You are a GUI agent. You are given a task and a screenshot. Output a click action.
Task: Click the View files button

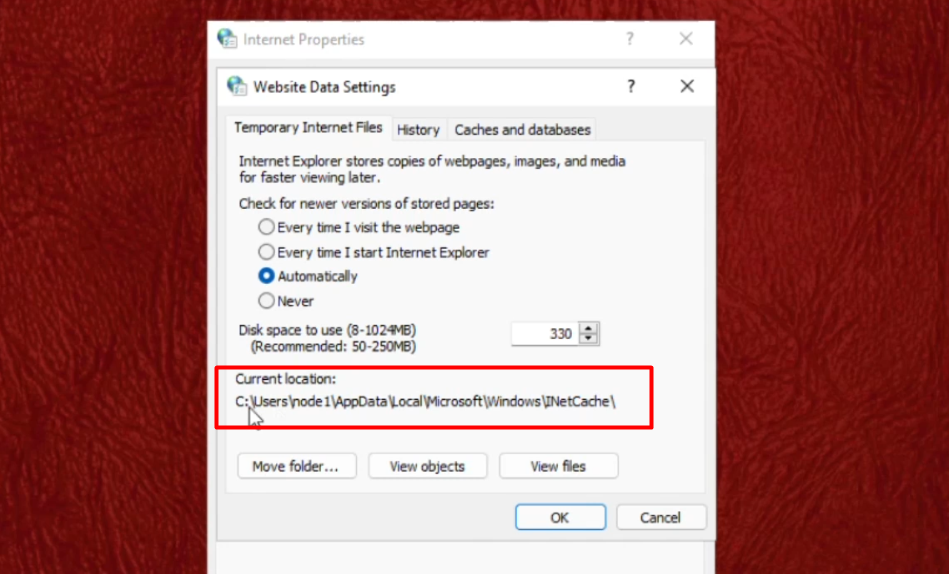click(558, 466)
